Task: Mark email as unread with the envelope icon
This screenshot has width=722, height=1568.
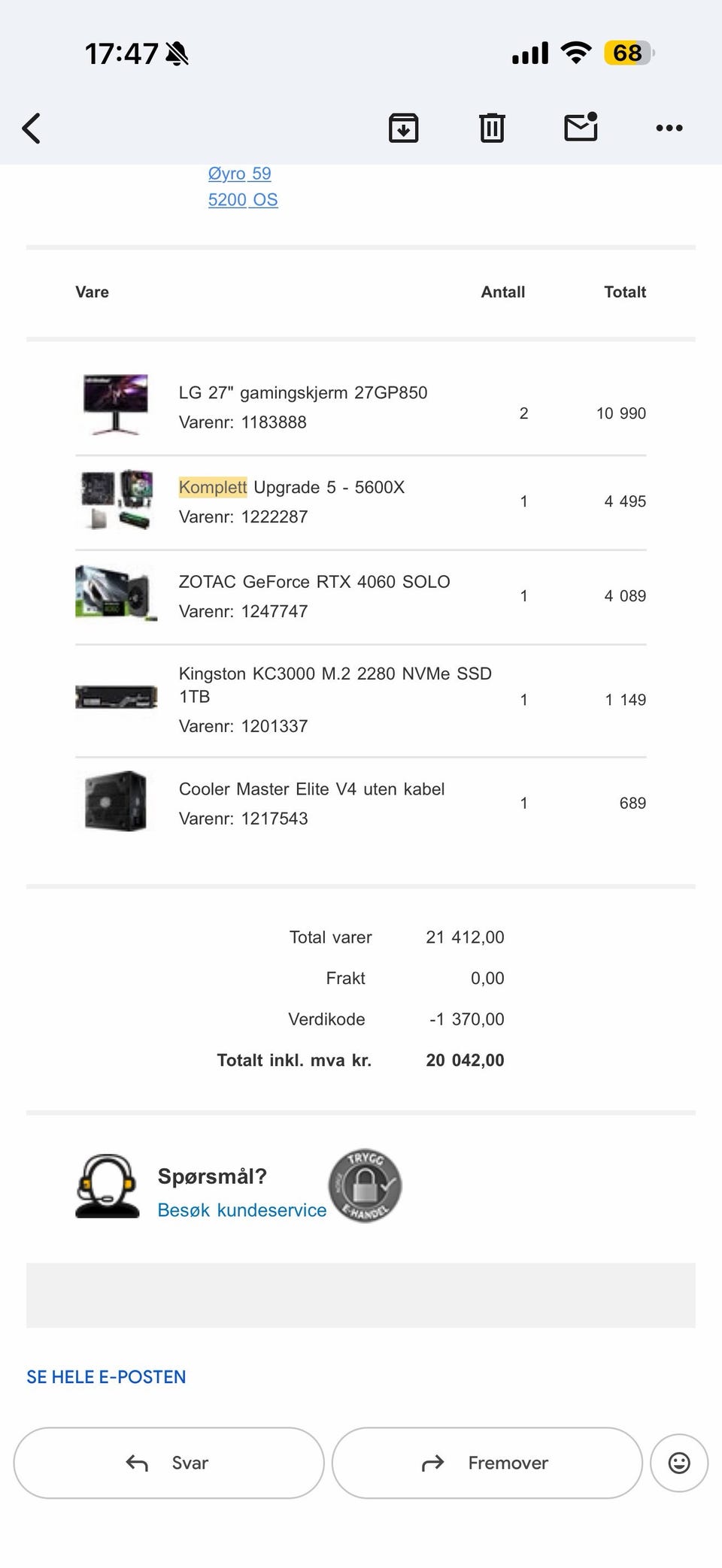Action: click(581, 127)
